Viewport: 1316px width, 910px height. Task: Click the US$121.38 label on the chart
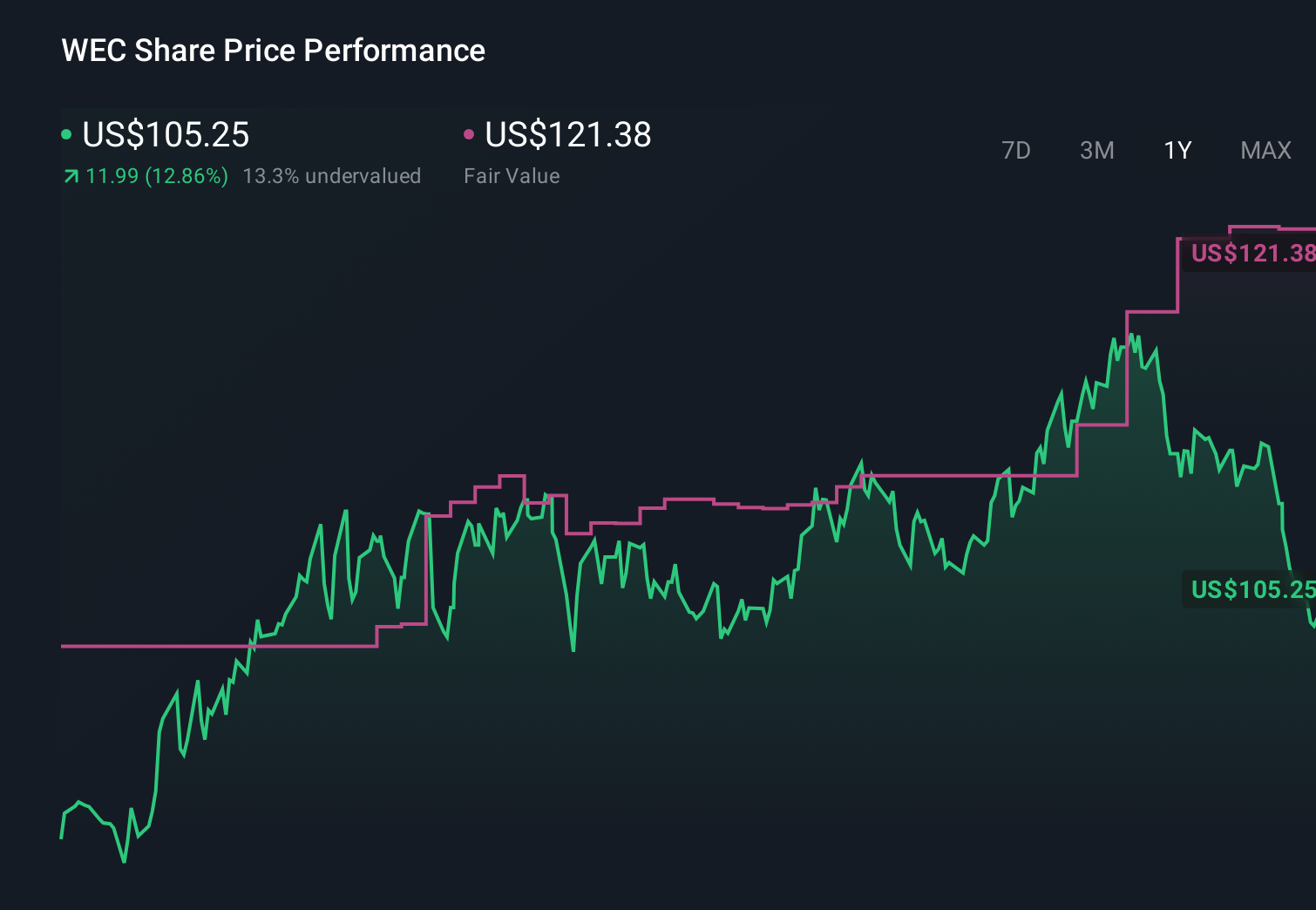click(1251, 254)
